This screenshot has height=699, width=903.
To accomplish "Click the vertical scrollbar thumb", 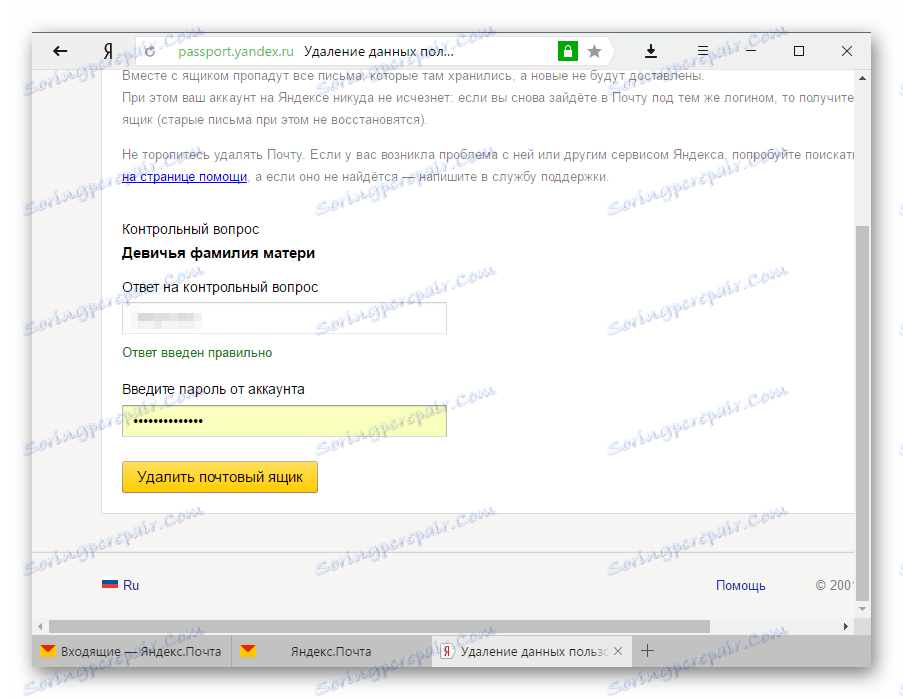I will [862, 412].
